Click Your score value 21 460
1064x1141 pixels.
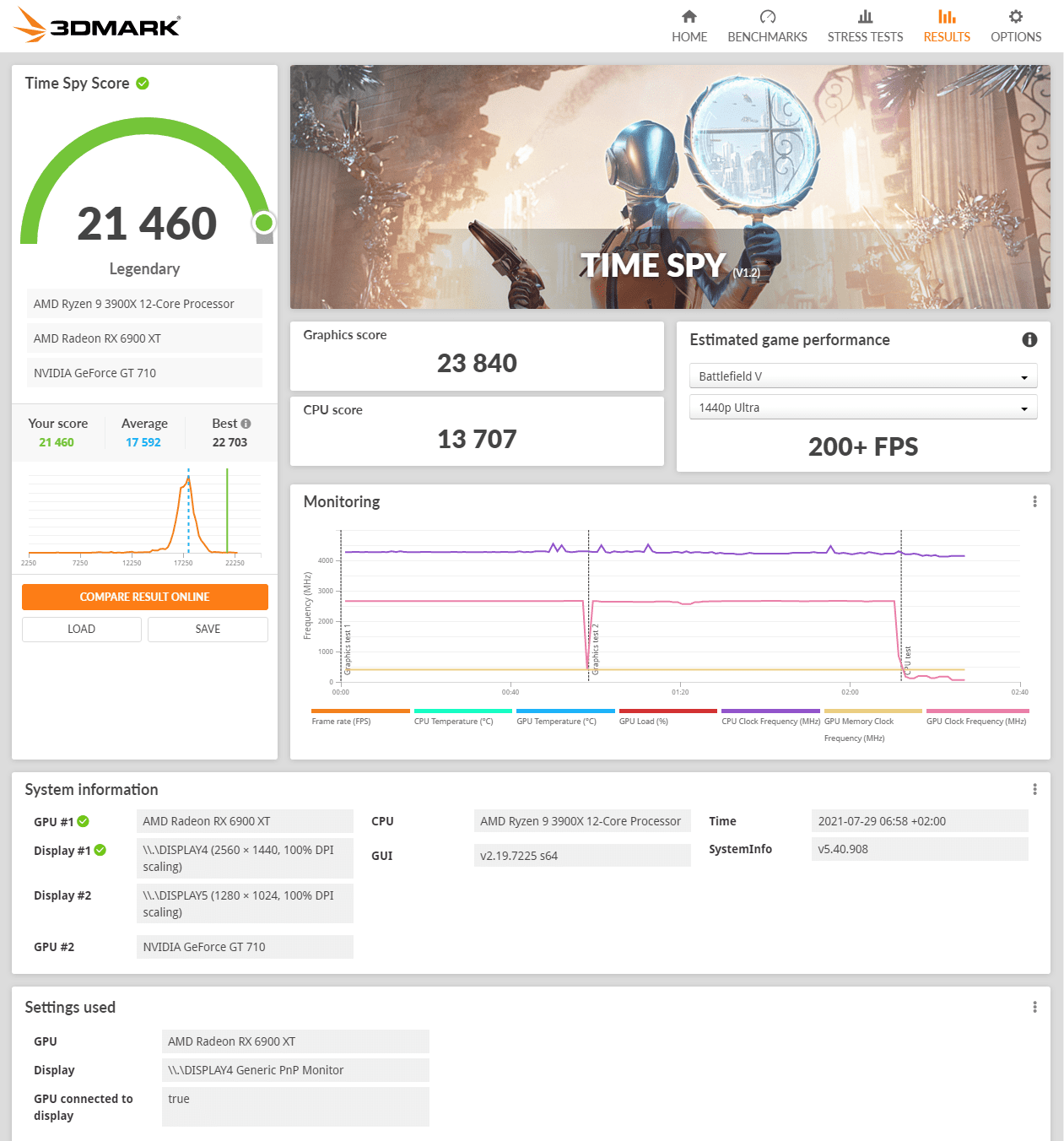click(57, 442)
